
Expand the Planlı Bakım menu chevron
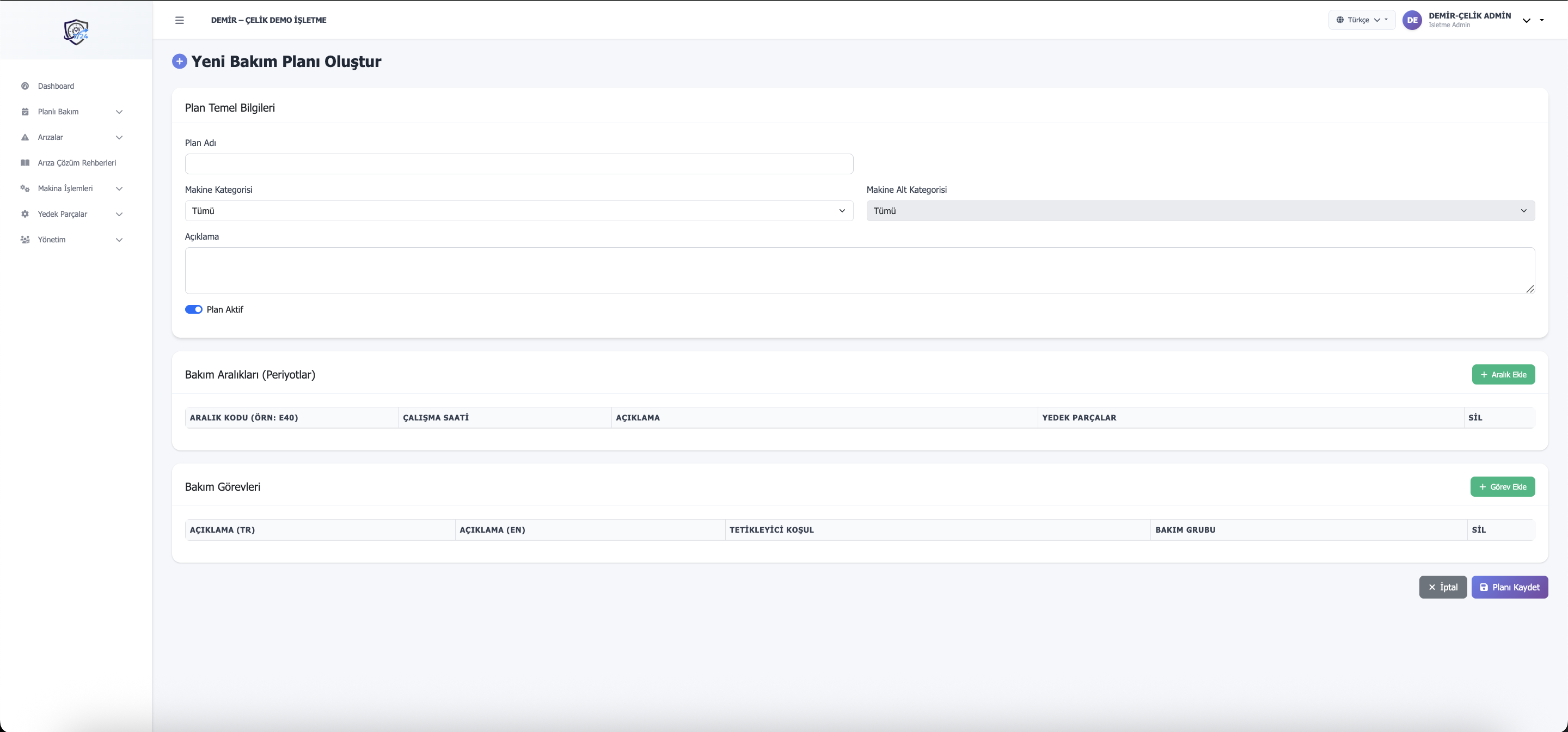coord(119,112)
